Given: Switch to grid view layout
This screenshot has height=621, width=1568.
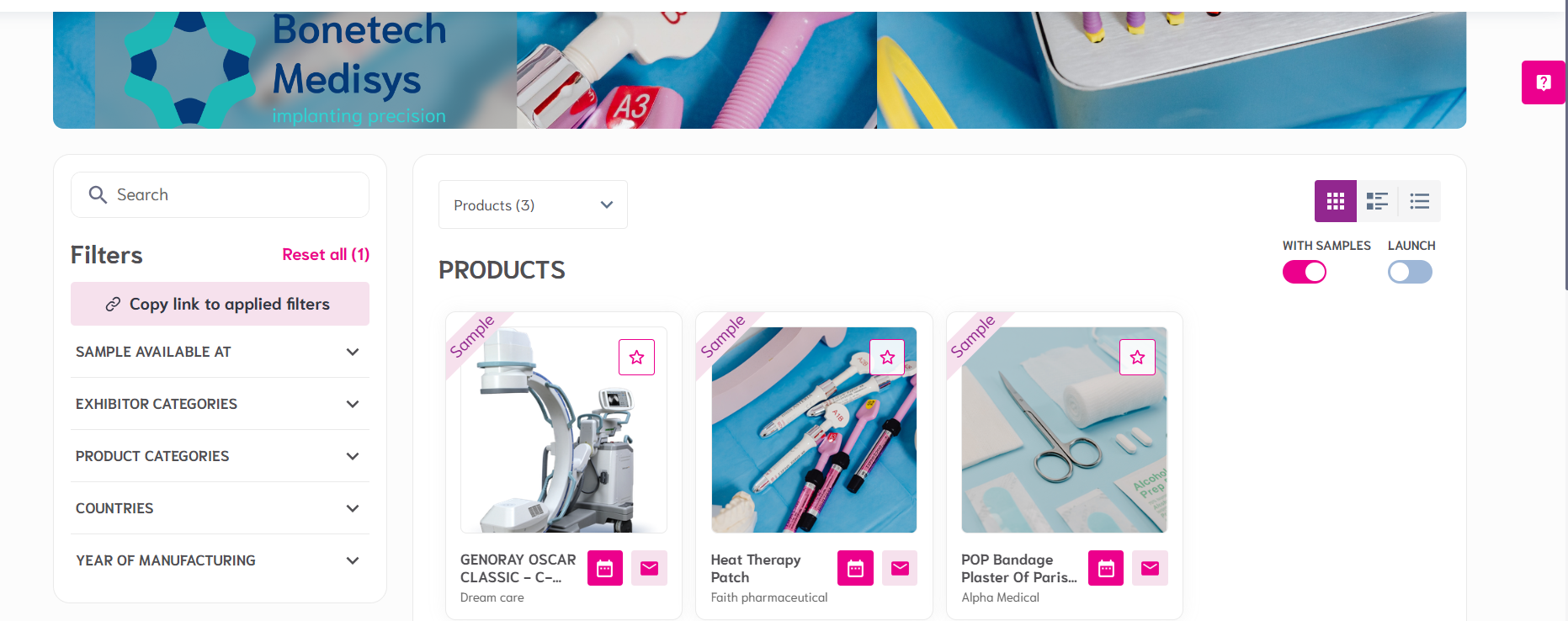Looking at the screenshot, I should tap(1335, 201).
